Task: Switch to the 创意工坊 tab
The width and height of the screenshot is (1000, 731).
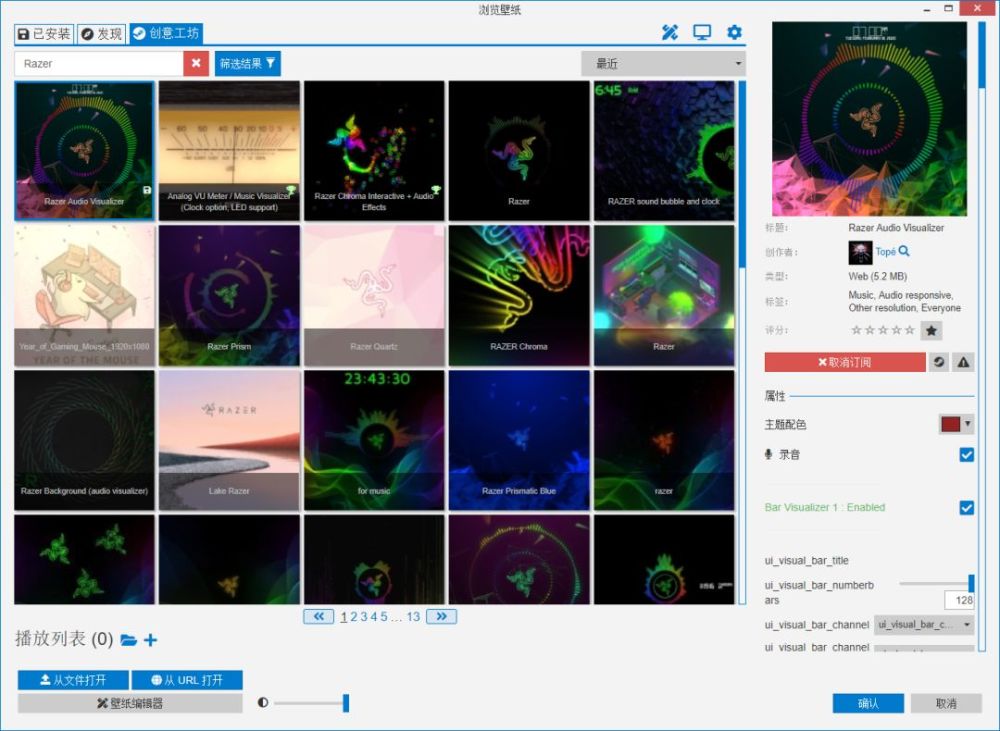Action: coord(167,34)
